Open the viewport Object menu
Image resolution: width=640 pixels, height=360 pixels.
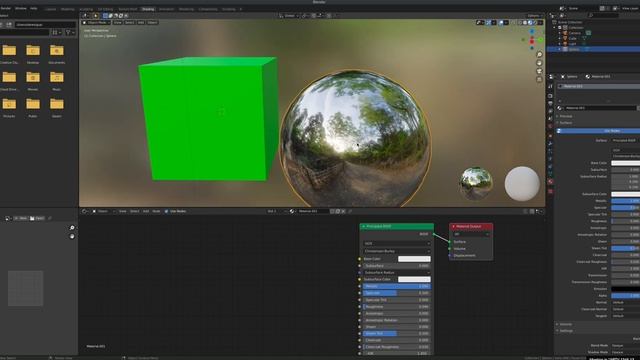(152, 22)
